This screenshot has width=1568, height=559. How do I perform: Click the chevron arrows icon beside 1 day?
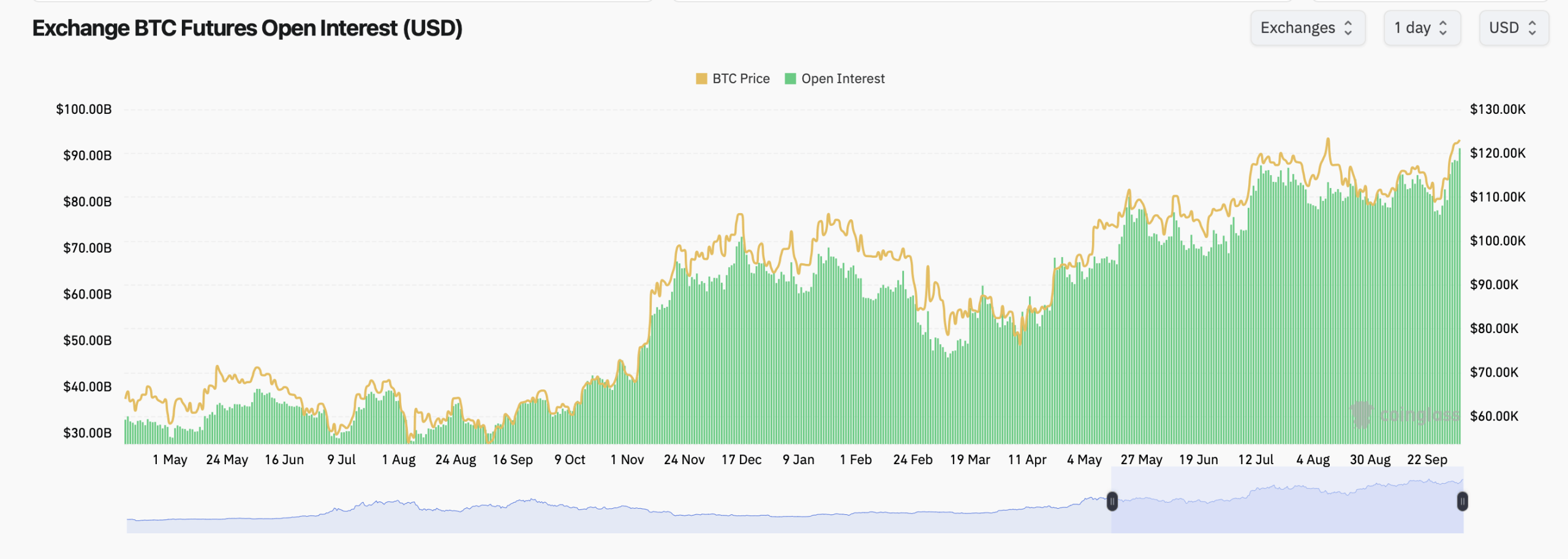1443,28
